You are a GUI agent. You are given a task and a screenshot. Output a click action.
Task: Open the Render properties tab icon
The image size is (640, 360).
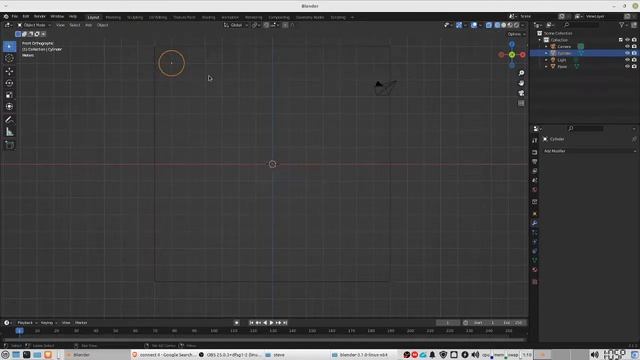coord(534,152)
